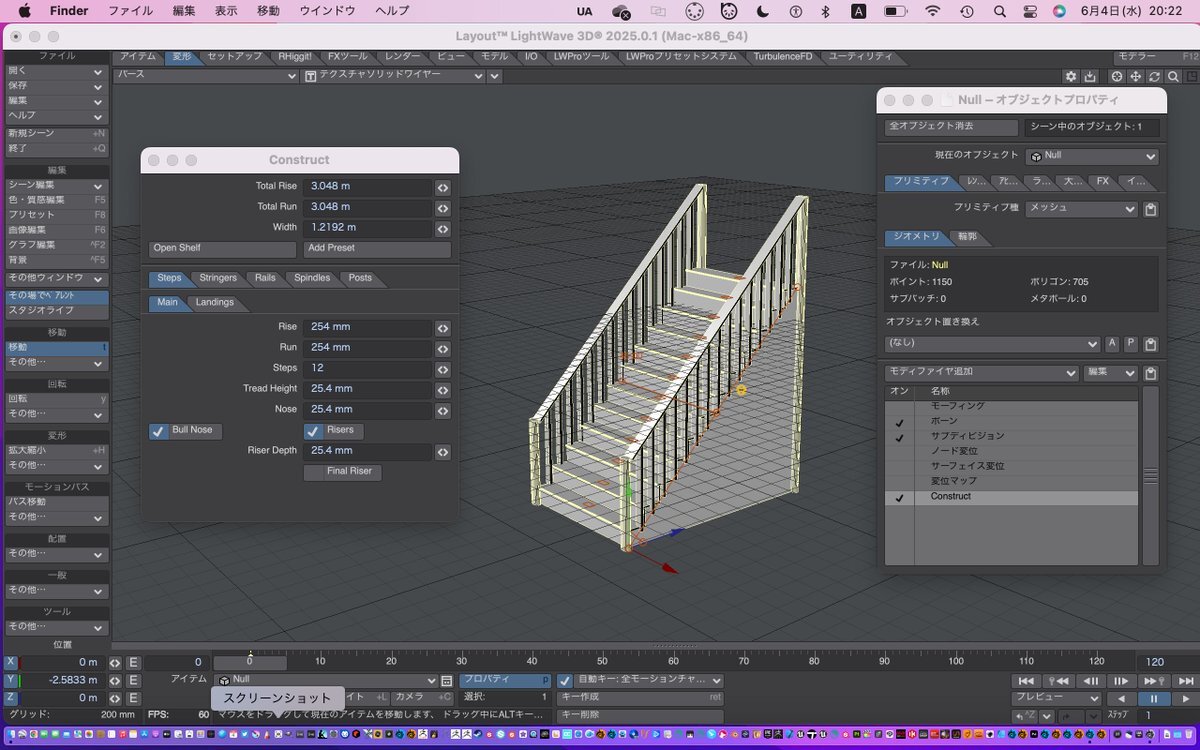Click envelope arrows button for Total Rise
Viewport: 1200px width, 750px height.
443,187
